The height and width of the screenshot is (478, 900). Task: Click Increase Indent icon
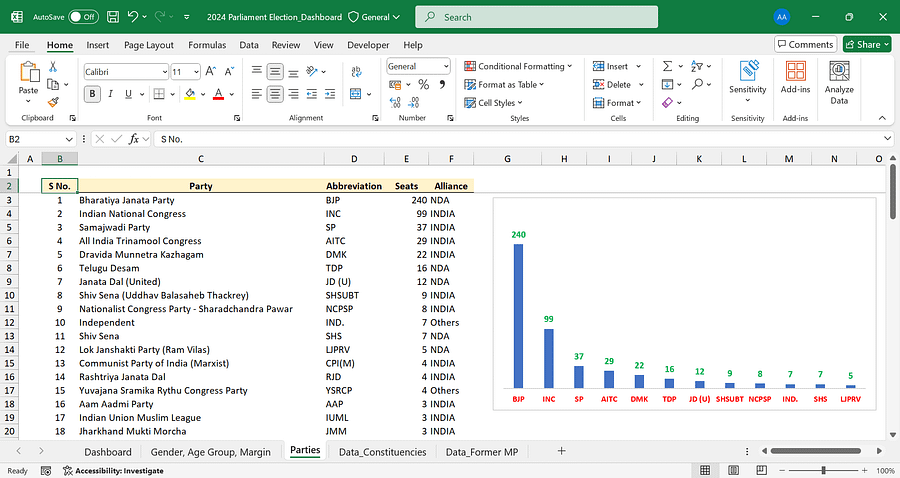coord(330,94)
